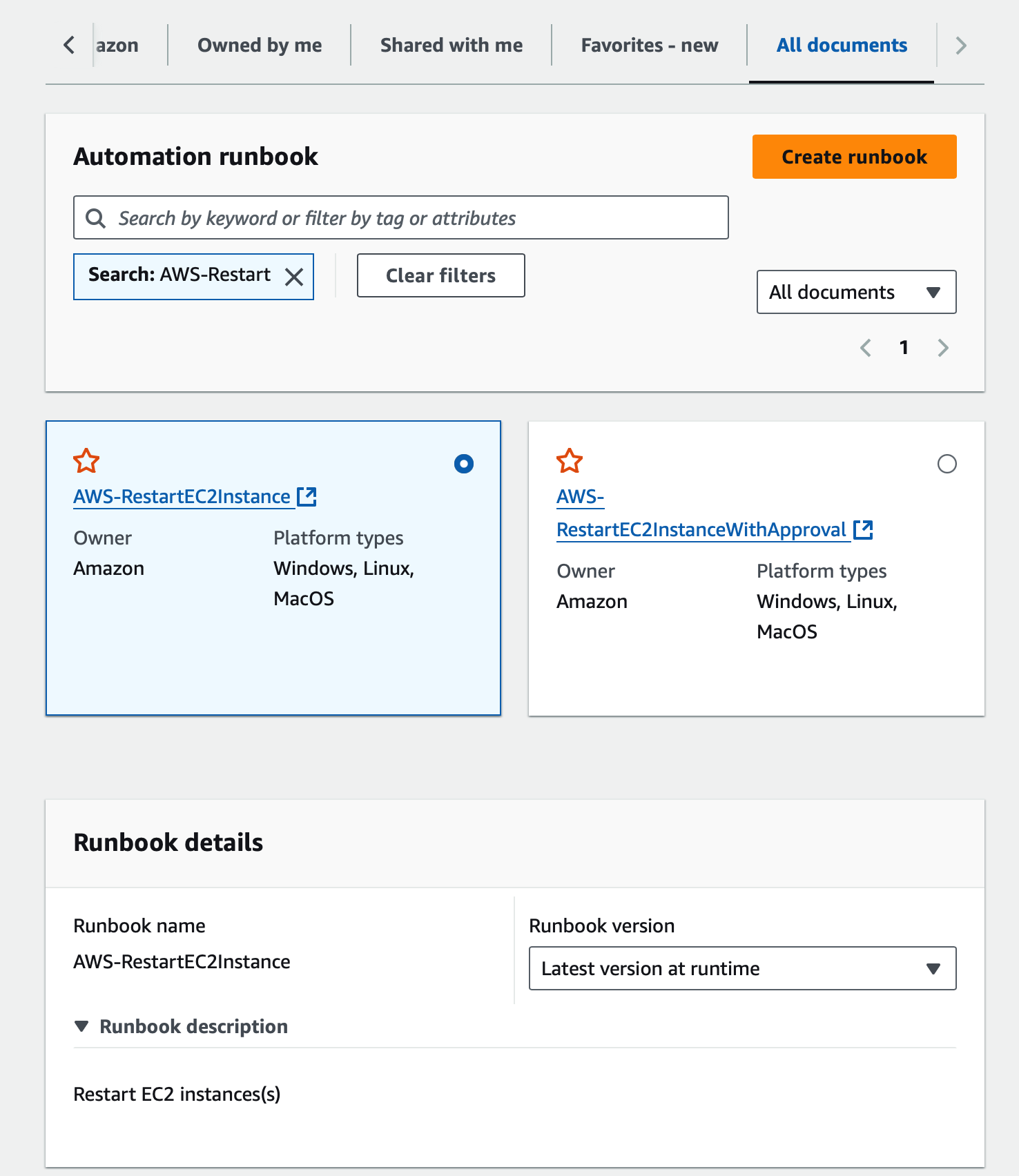Switch to the Owned by me tab
Viewport: 1019px width, 1176px height.
pyautogui.click(x=260, y=46)
